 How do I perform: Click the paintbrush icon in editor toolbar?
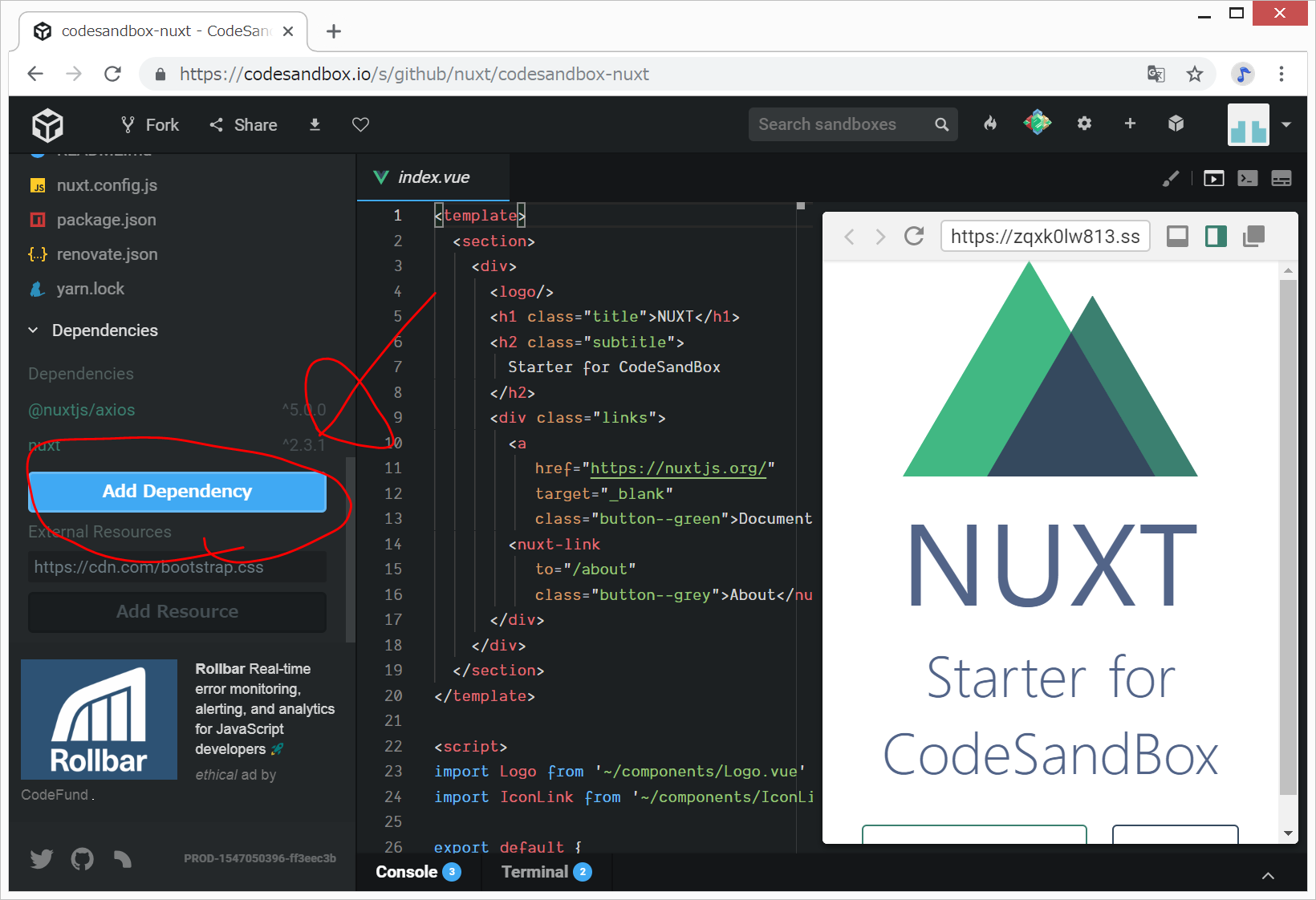[1171, 178]
